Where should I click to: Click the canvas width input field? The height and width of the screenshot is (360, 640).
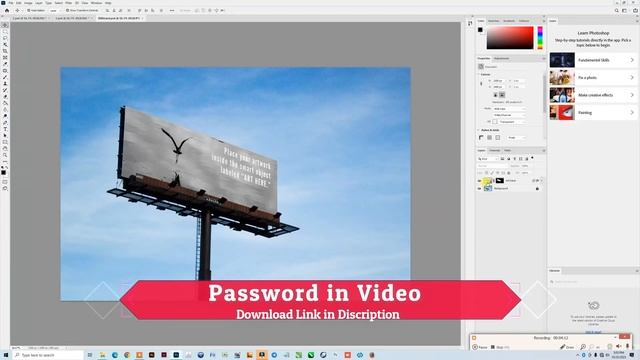click(x=498, y=81)
